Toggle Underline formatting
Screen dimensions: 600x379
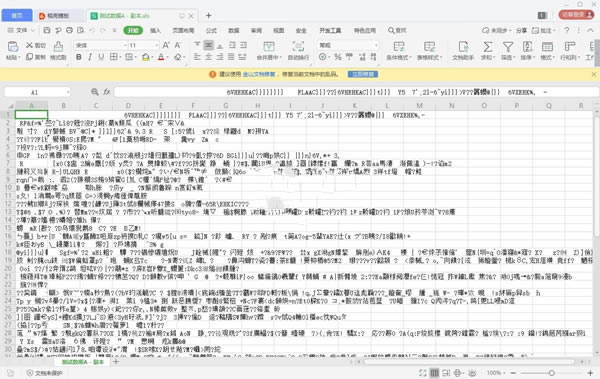point(101,57)
